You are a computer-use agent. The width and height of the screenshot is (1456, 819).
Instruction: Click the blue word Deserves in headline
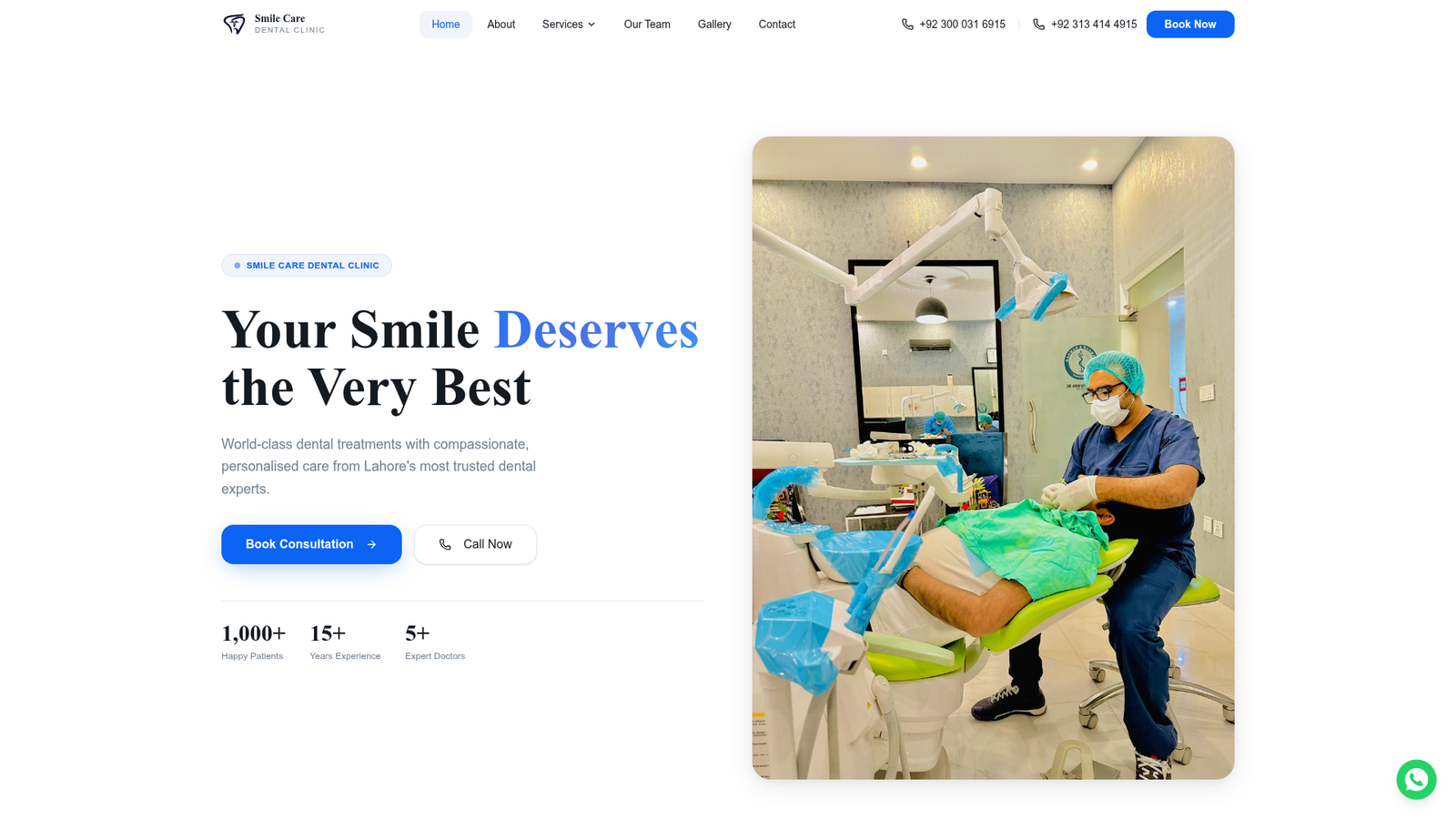(x=596, y=329)
